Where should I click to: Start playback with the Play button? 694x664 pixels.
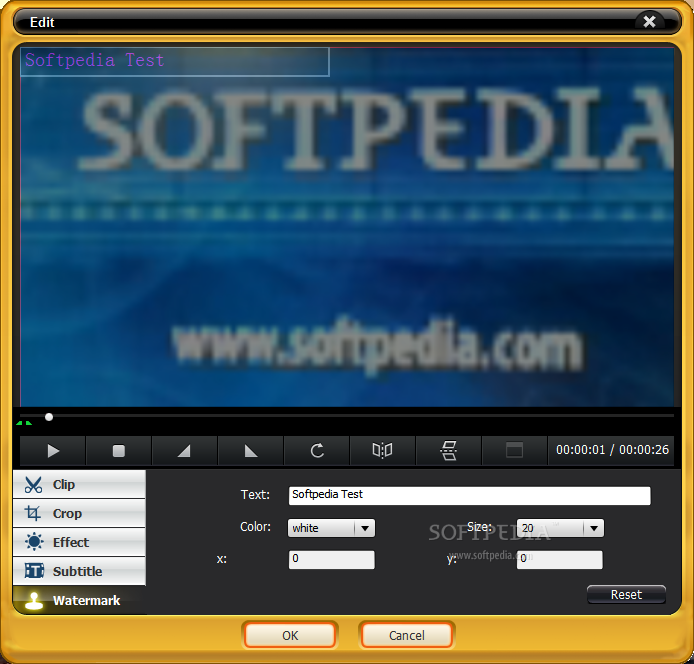[53, 451]
